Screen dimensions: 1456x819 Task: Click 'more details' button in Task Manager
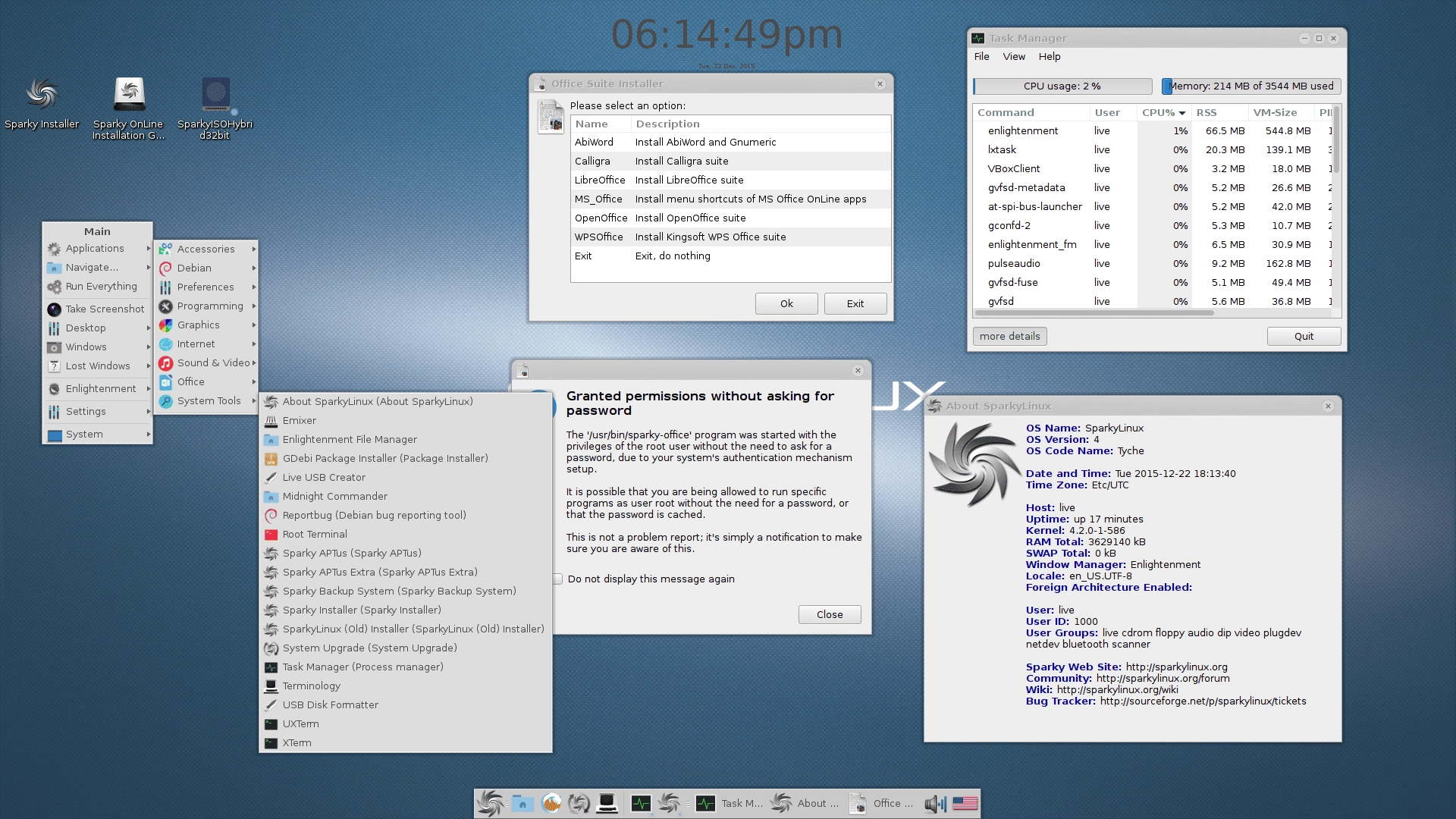[x=1010, y=336]
